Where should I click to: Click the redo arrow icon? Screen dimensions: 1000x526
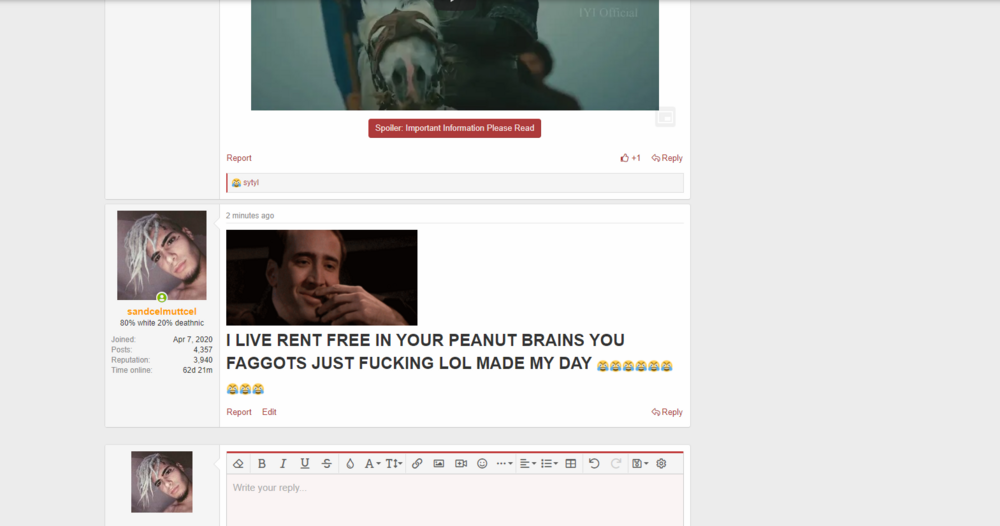616,464
